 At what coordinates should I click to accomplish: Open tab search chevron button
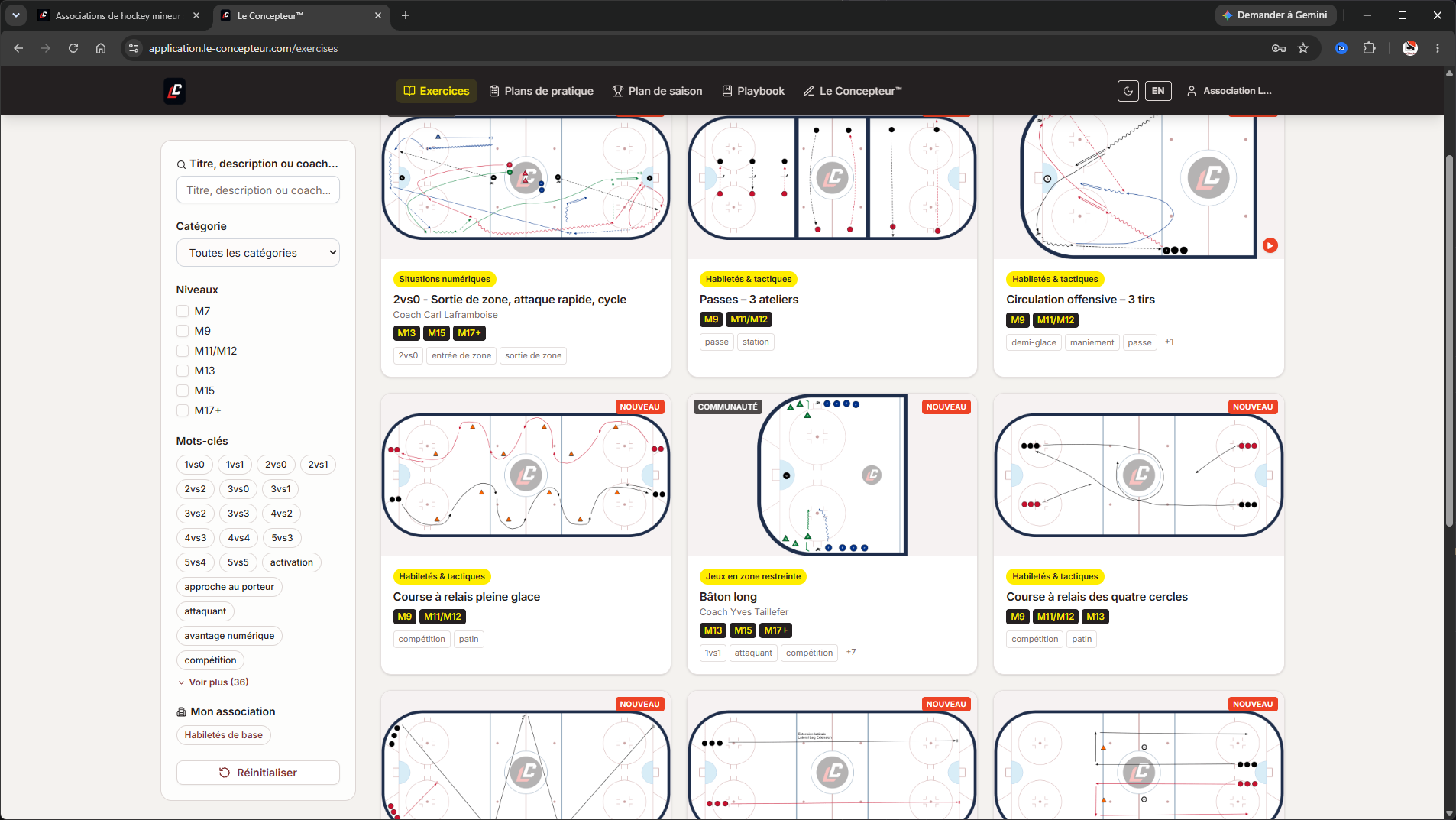(15, 15)
